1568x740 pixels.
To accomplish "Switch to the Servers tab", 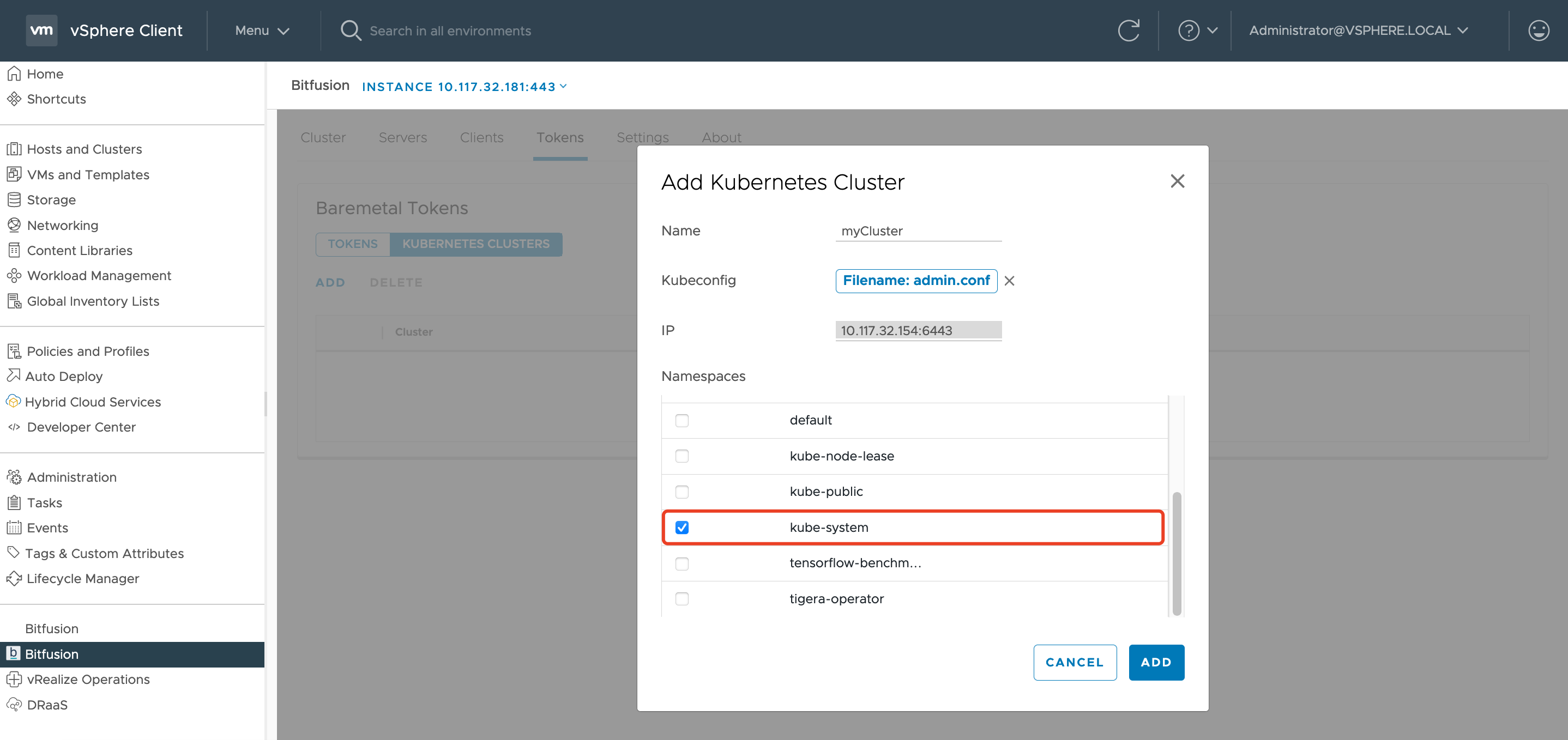I will [x=402, y=137].
